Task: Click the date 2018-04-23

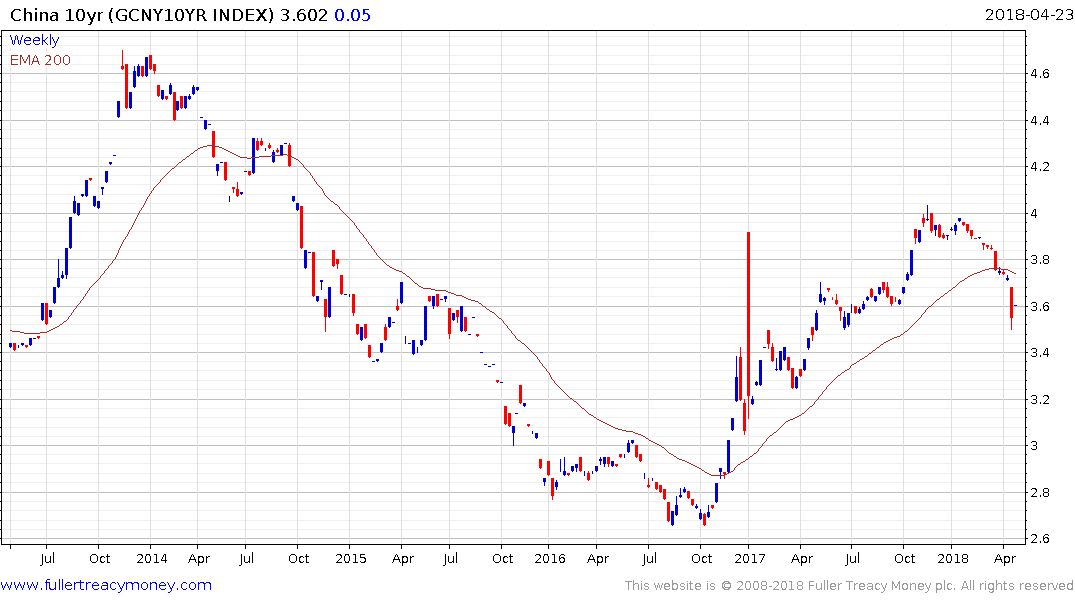Action: (x=1028, y=14)
